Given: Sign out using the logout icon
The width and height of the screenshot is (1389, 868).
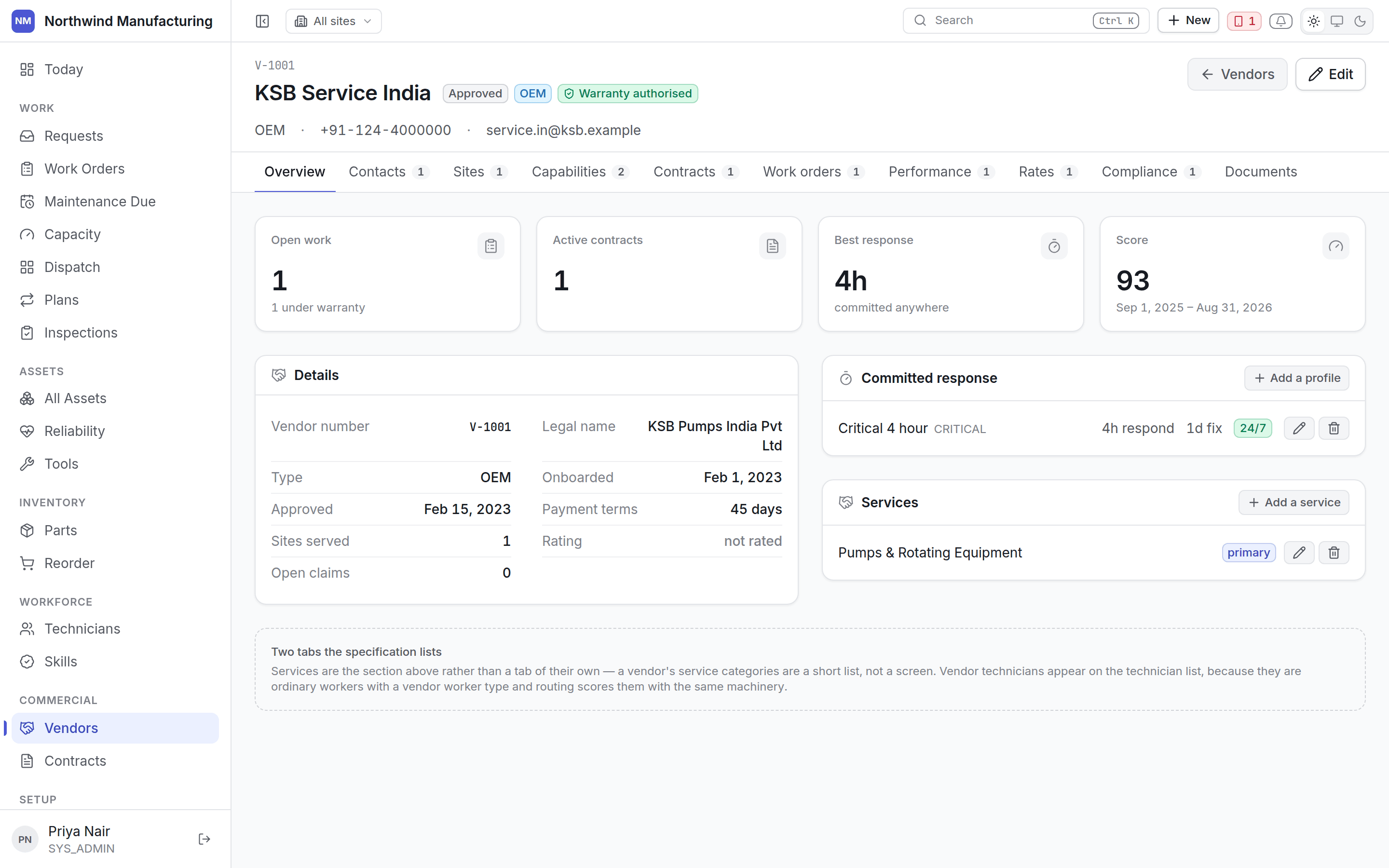Looking at the screenshot, I should click(204, 839).
